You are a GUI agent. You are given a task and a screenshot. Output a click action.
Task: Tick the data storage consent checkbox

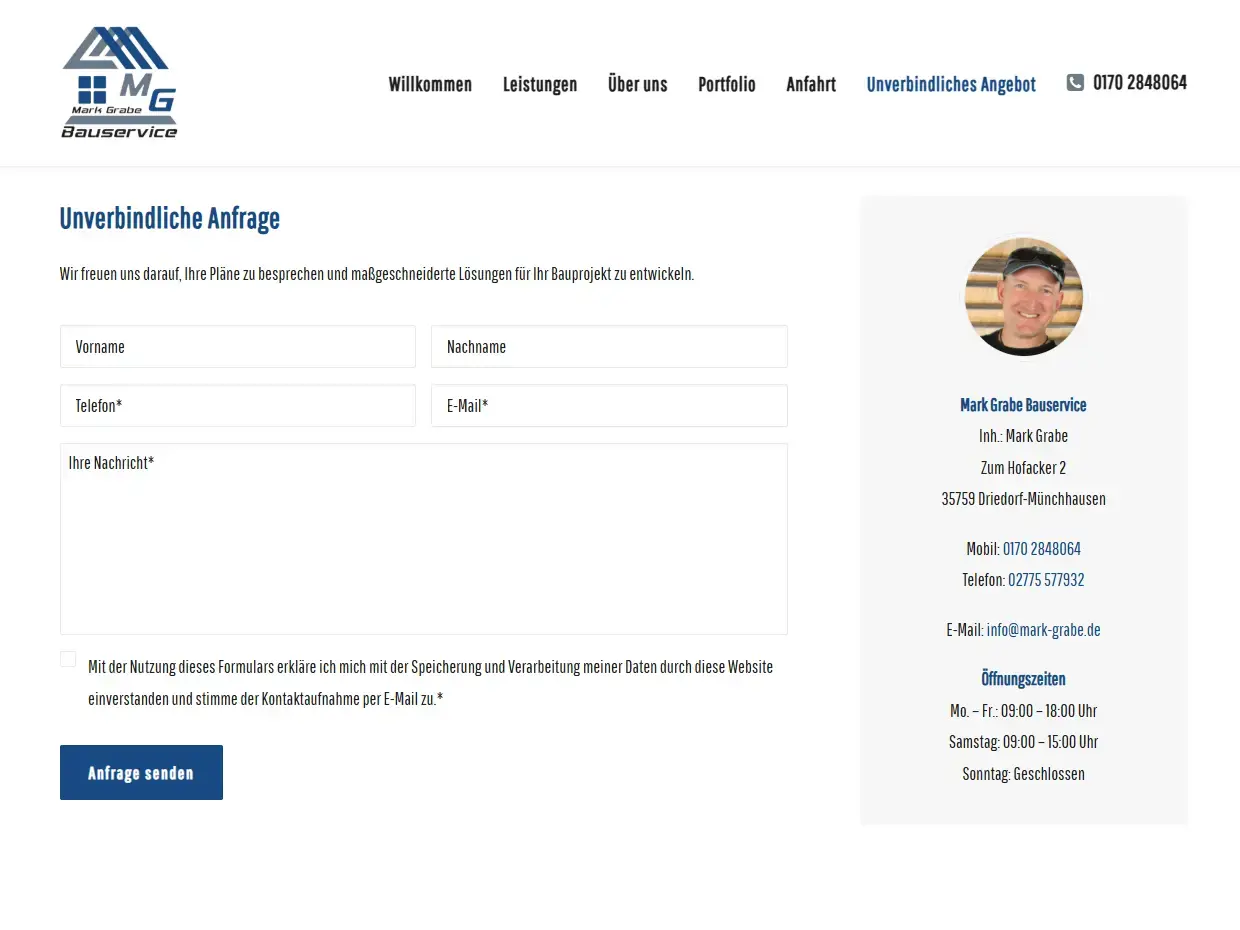tap(68, 659)
